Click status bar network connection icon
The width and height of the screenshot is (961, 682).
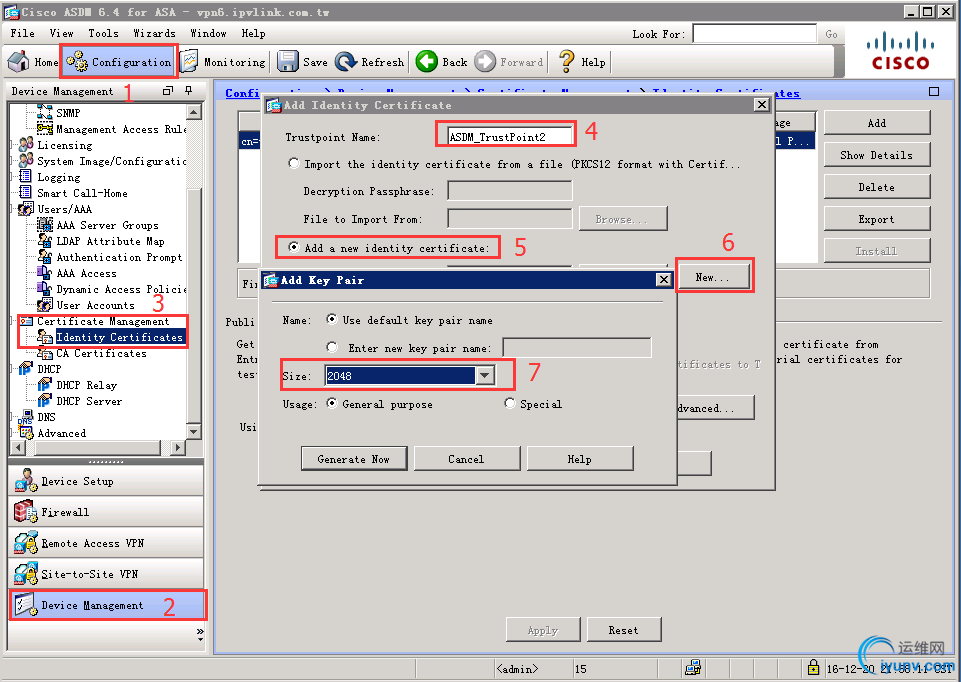693,667
